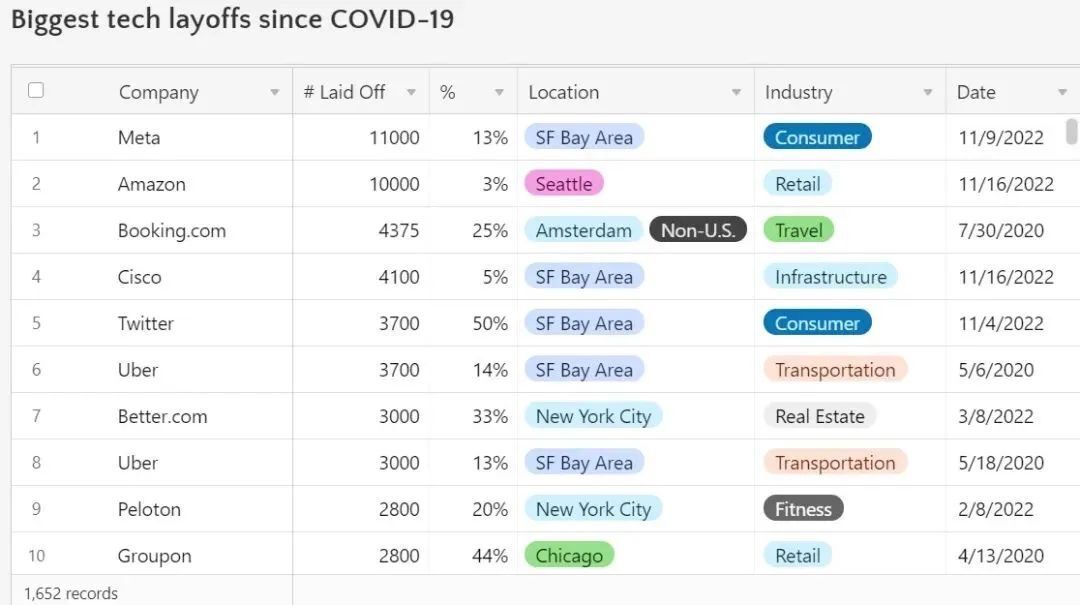Open the Date column dropdown arrow
Viewport: 1080px width, 605px height.
(1062, 92)
